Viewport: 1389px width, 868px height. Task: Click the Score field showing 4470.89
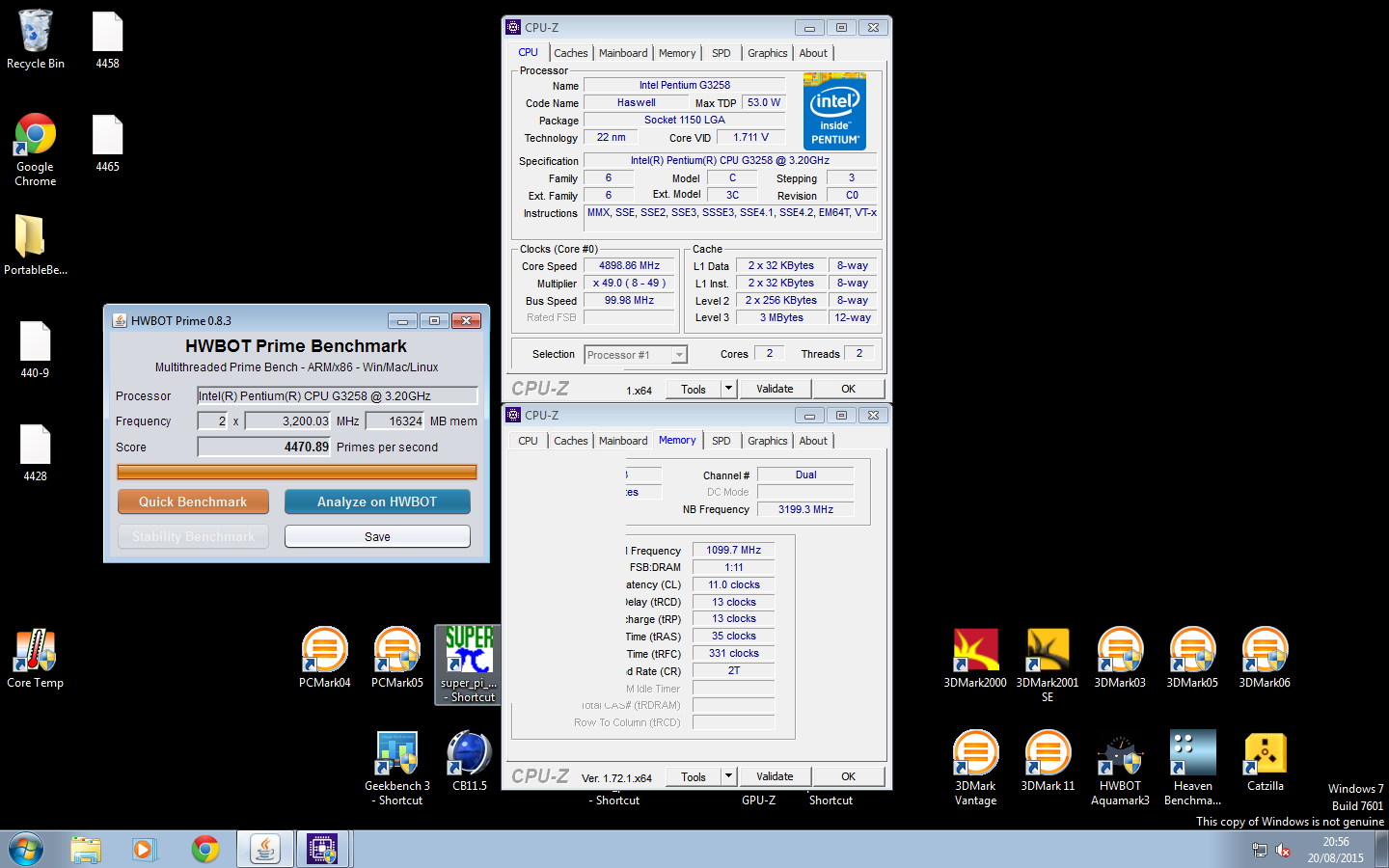[x=264, y=447]
